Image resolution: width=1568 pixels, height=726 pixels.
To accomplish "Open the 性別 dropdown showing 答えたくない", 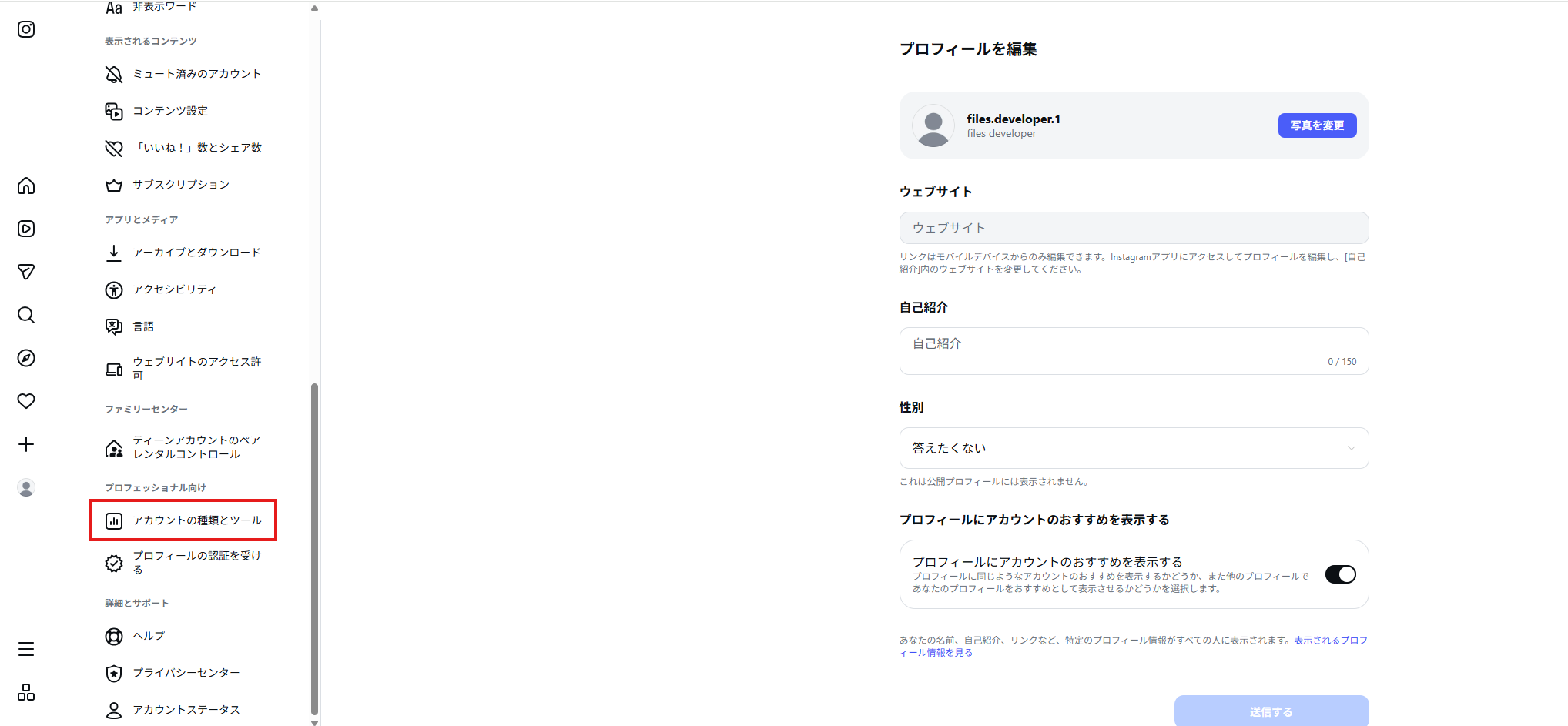I will pyautogui.click(x=1133, y=447).
